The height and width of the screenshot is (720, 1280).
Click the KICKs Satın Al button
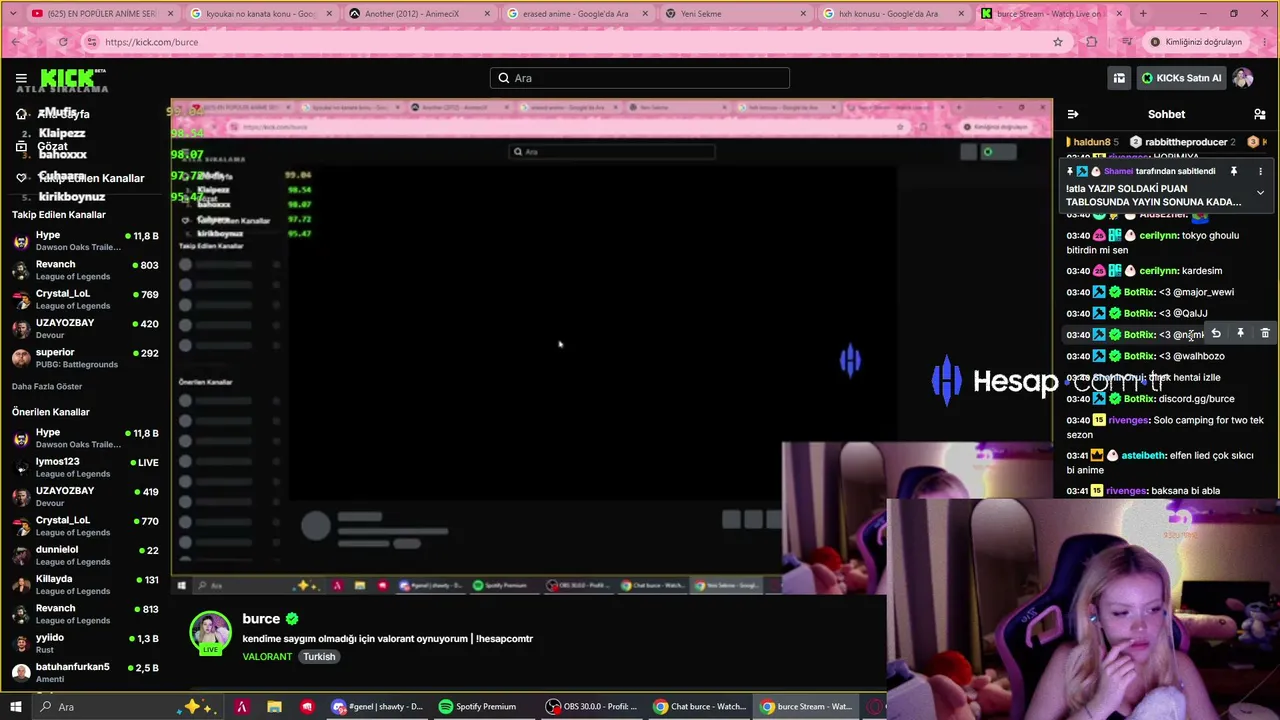tap(1181, 78)
